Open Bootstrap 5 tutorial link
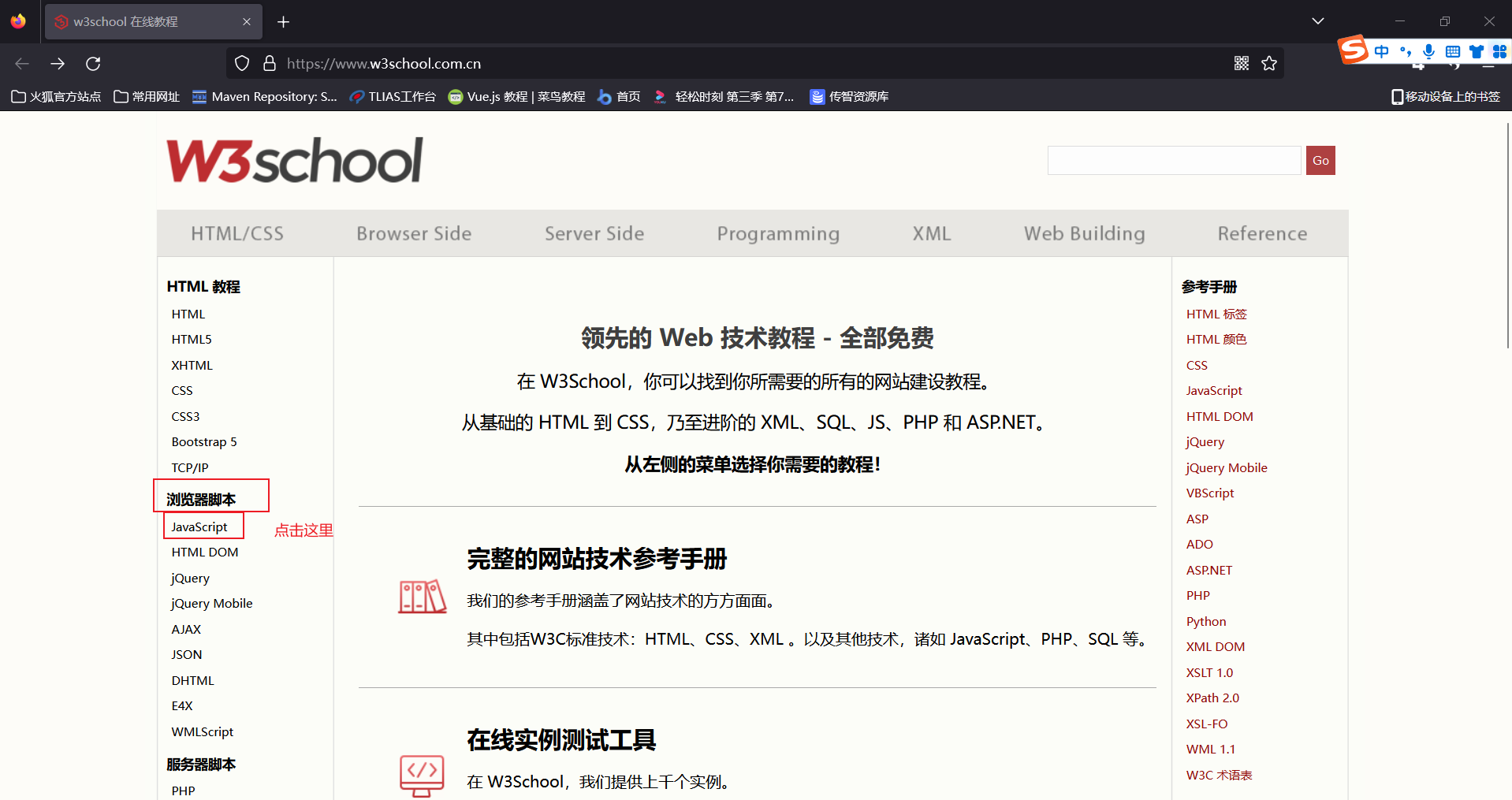This screenshot has width=1512, height=800. pos(204,442)
